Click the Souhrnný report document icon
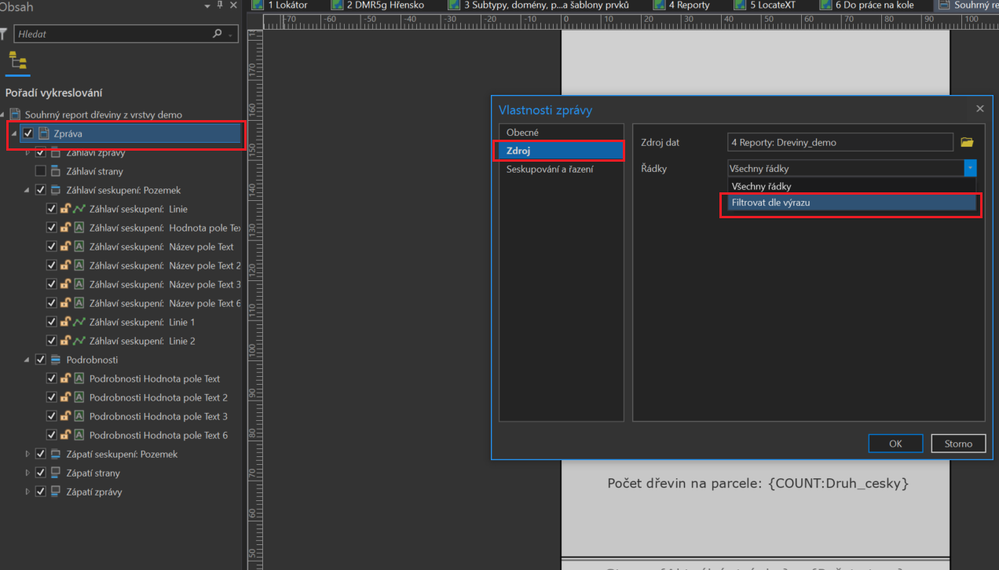Viewport: 999px width, 570px height. pyautogui.click(x=15, y=115)
